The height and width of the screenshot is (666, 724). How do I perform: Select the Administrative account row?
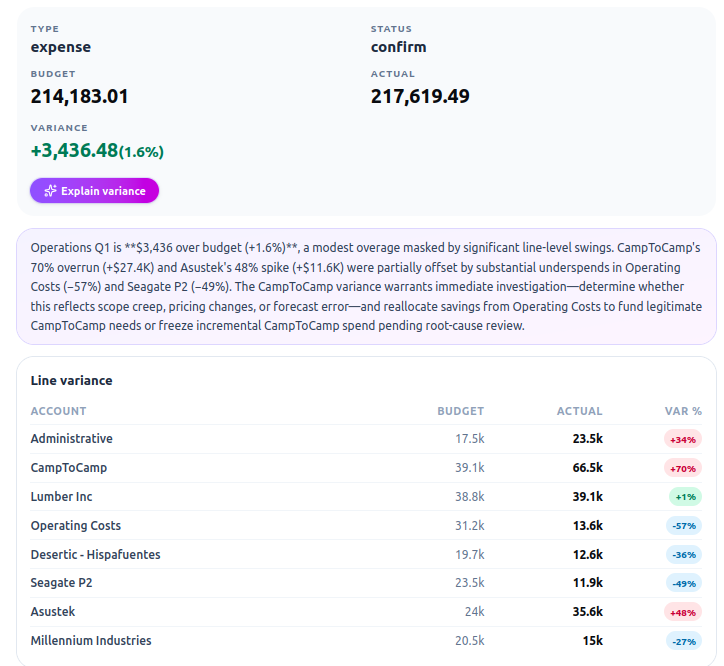point(366,439)
